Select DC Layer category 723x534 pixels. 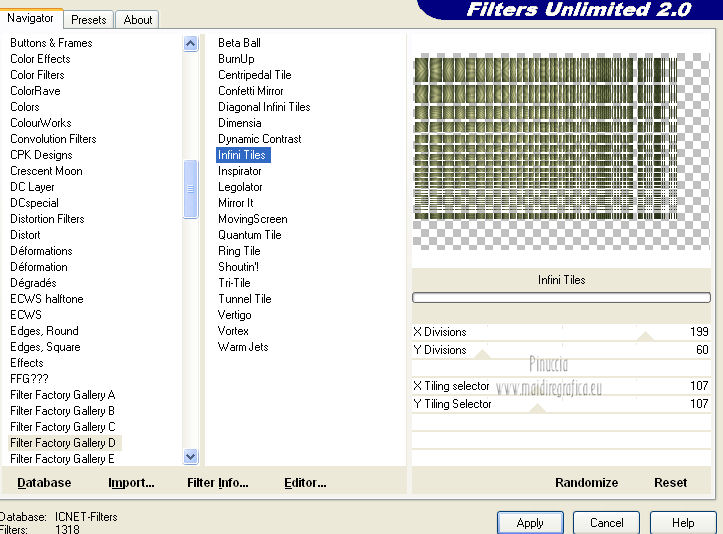(32, 187)
